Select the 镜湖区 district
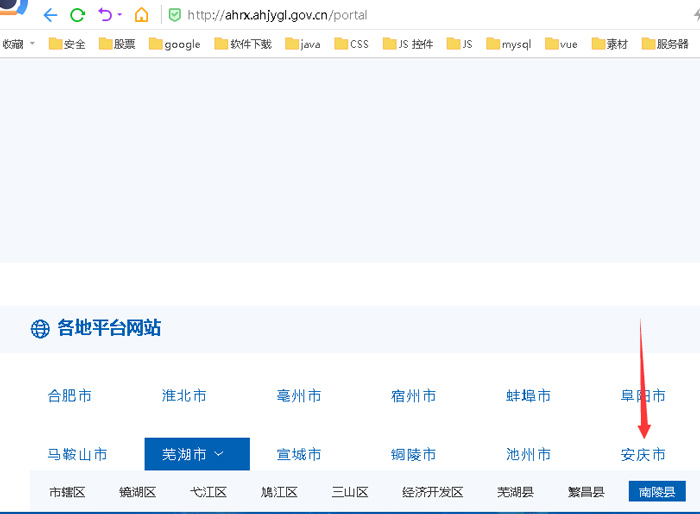This screenshot has height=514, width=700. [138, 492]
